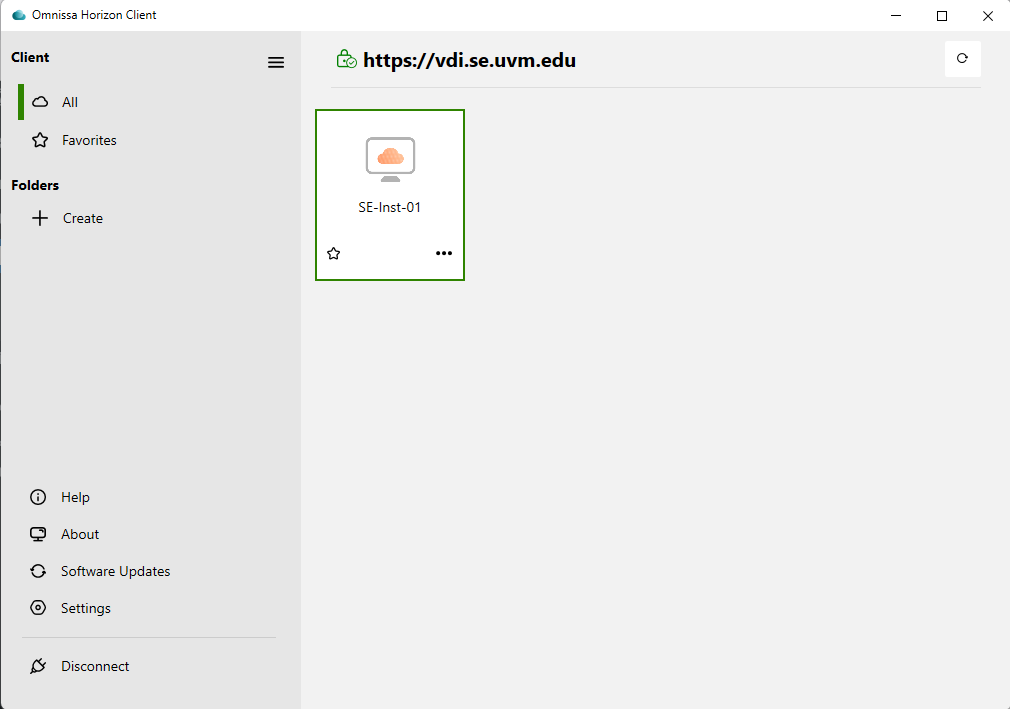Click the SE-Inst-01 desktop name label
Viewport: 1010px width, 709px height.
[390, 208]
